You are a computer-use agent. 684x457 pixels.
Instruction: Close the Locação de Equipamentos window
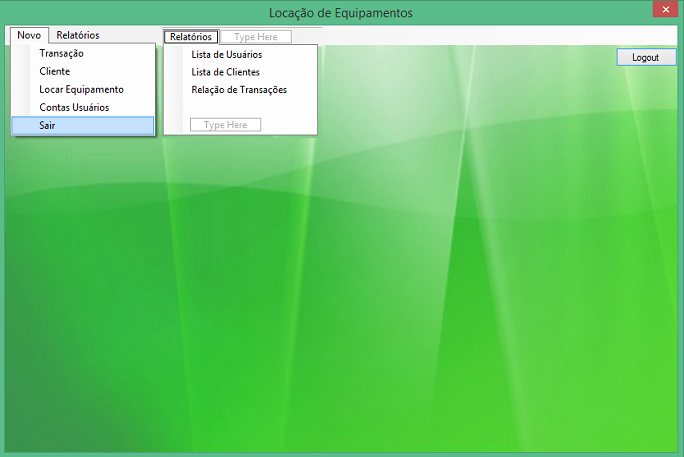[666, 9]
